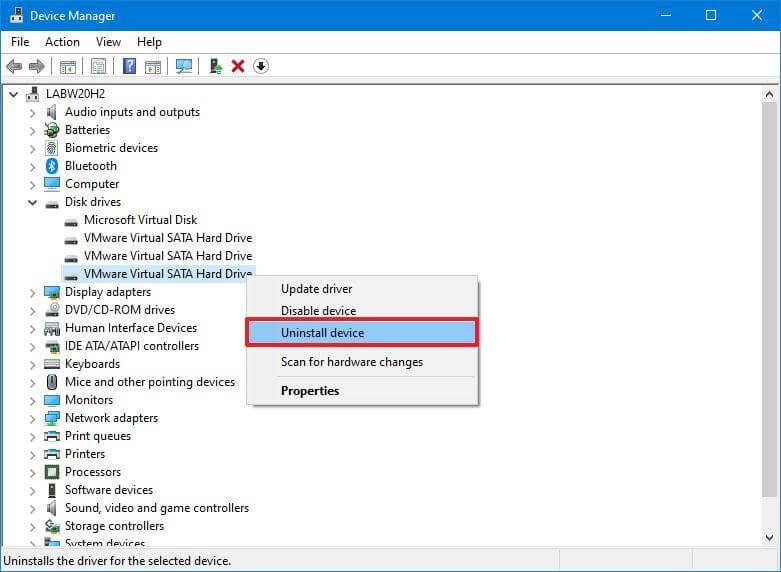Click the down-arrow Disable device toolbar icon
Image resolution: width=781 pixels, height=572 pixels.
pyautogui.click(x=261, y=66)
